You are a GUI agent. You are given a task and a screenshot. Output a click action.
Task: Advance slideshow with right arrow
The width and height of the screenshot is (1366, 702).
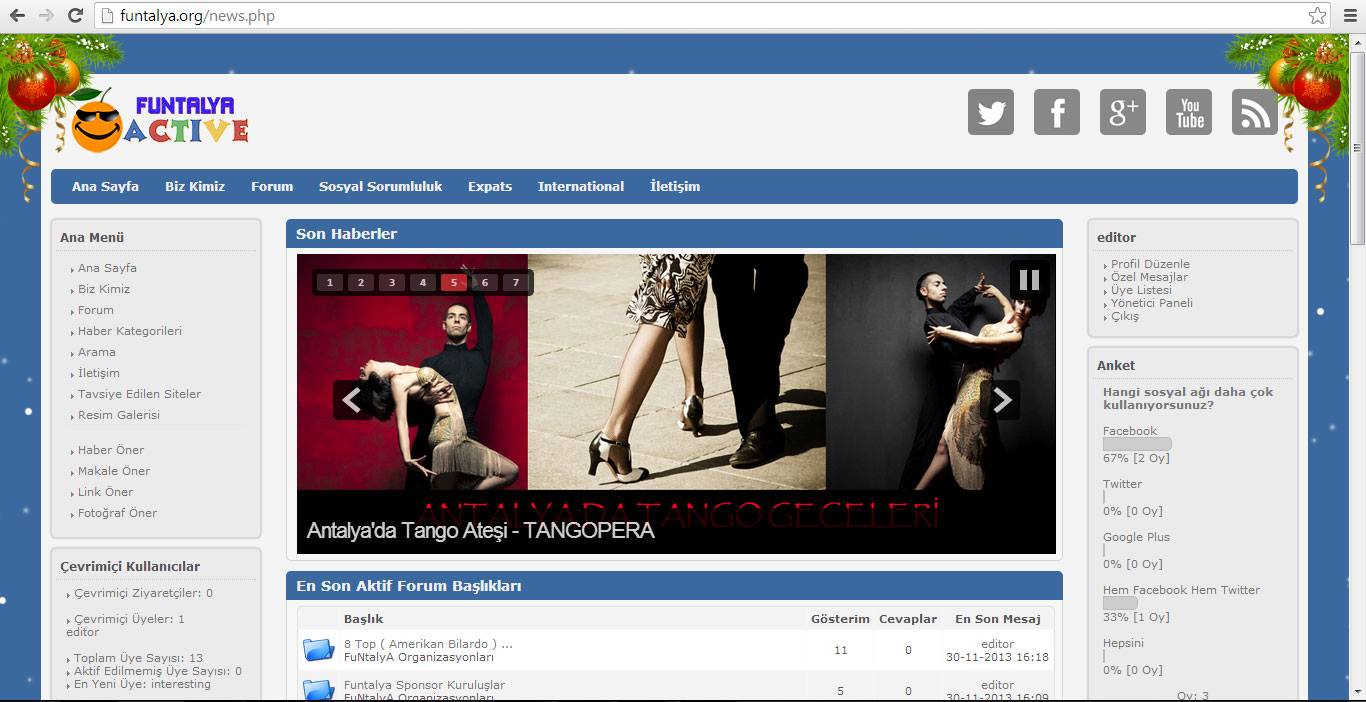click(x=1001, y=400)
